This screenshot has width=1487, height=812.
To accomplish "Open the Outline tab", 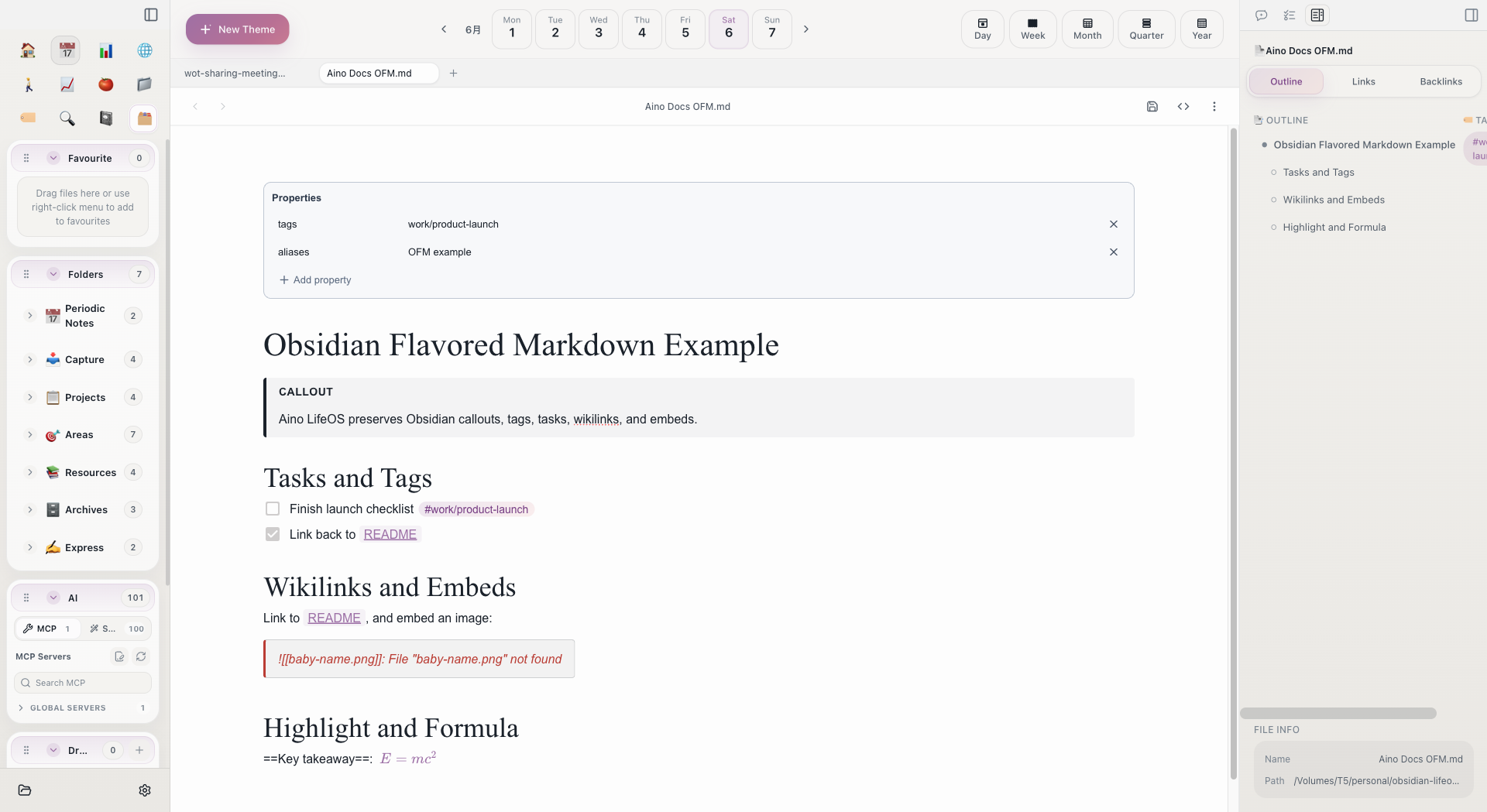I will pyautogui.click(x=1286, y=81).
